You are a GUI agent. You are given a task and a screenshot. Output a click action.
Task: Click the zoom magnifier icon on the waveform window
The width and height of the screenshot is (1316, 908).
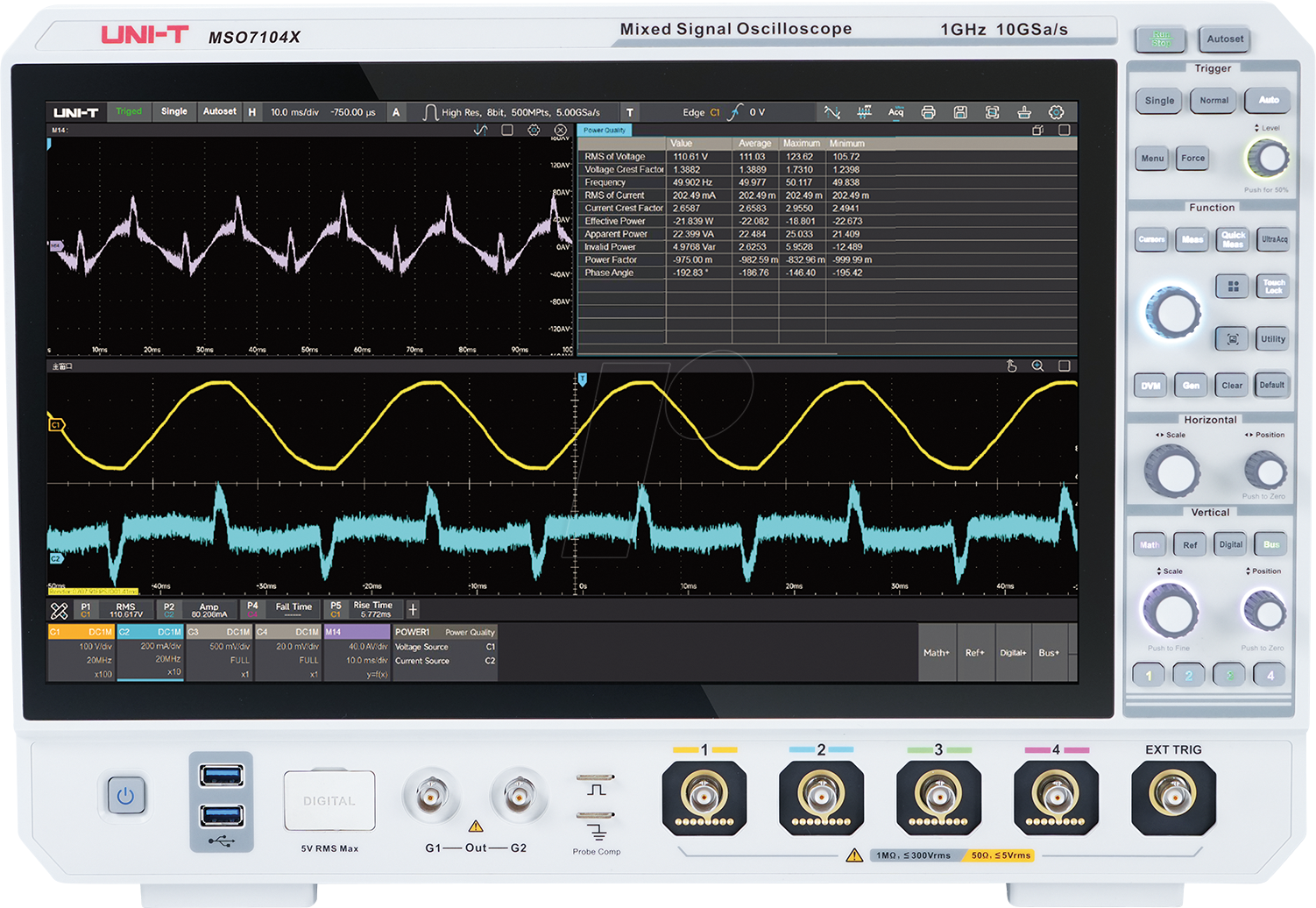1038,365
